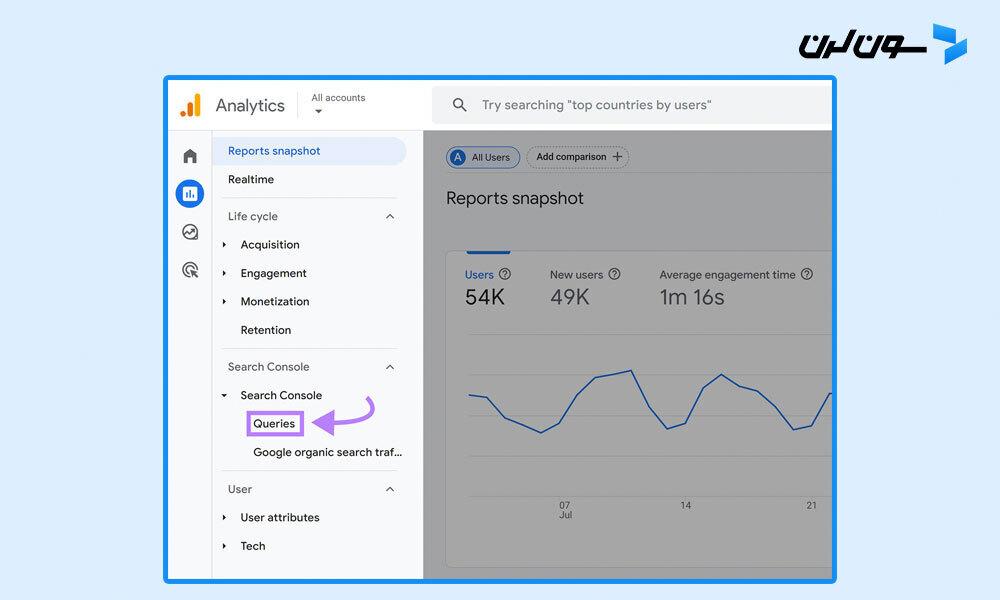Screen dimensions: 1000x600
Task: Click the plus icon on Add comparison
Action: pyautogui.click(x=617, y=157)
